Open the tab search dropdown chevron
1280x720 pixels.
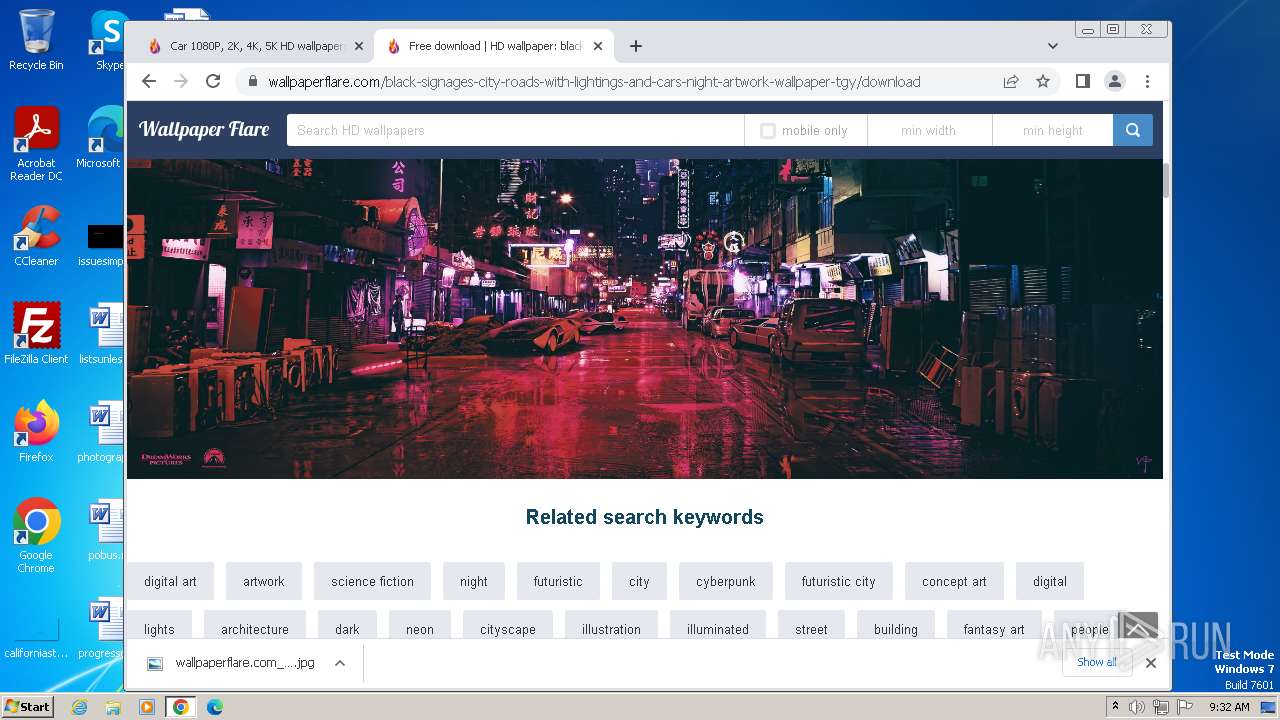1052,46
